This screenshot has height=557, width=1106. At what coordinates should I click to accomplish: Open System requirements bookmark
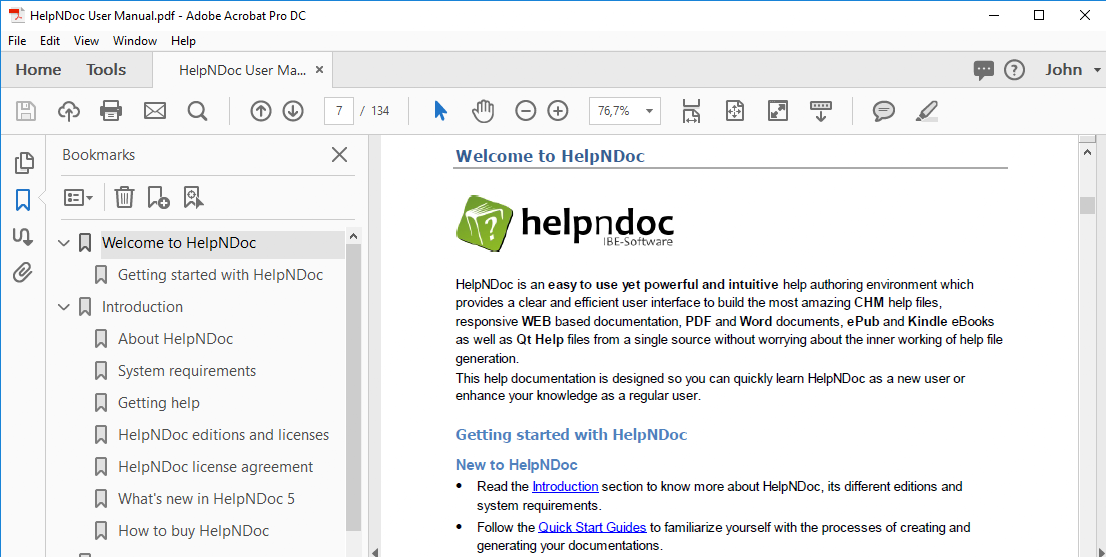click(x=187, y=371)
